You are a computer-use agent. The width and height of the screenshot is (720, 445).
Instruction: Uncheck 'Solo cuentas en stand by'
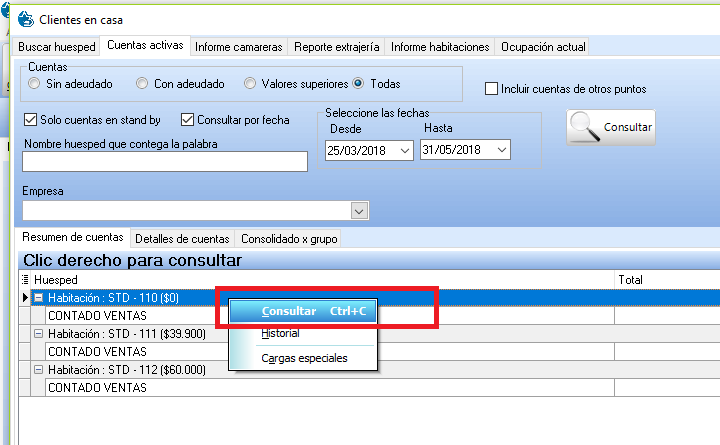(x=30, y=120)
